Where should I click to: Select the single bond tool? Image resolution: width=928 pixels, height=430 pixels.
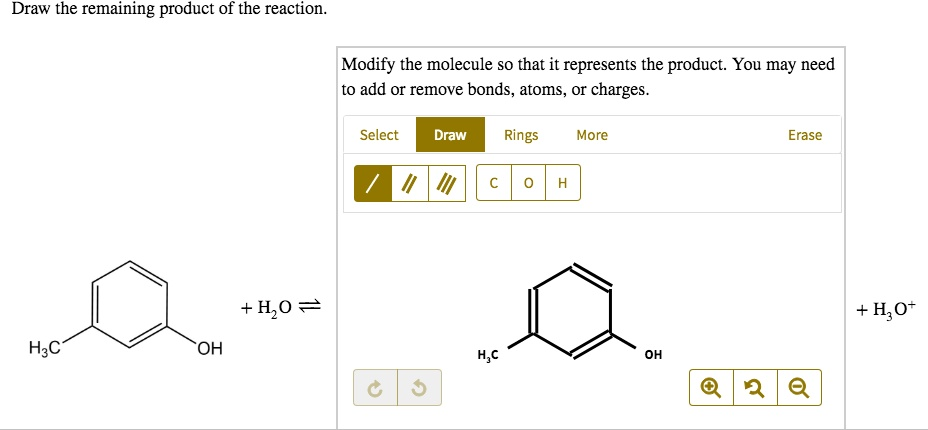(372, 183)
